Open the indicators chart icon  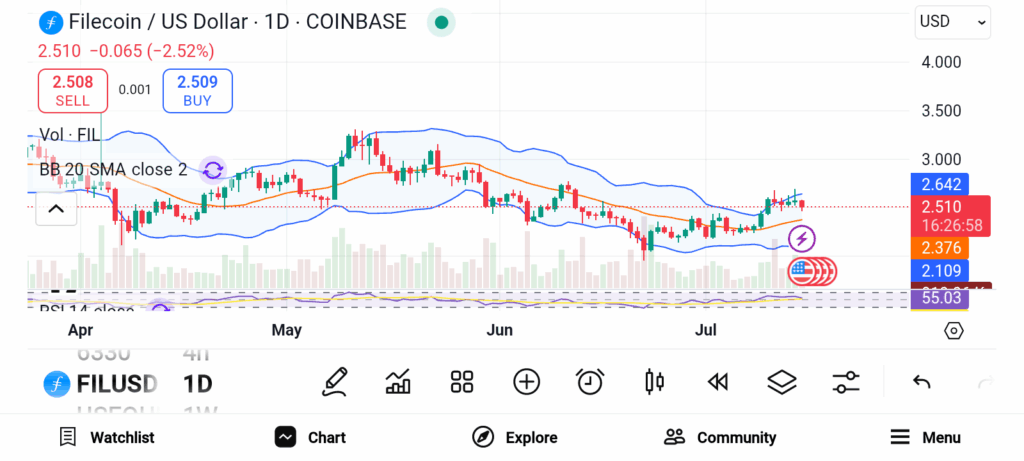point(398,381)
